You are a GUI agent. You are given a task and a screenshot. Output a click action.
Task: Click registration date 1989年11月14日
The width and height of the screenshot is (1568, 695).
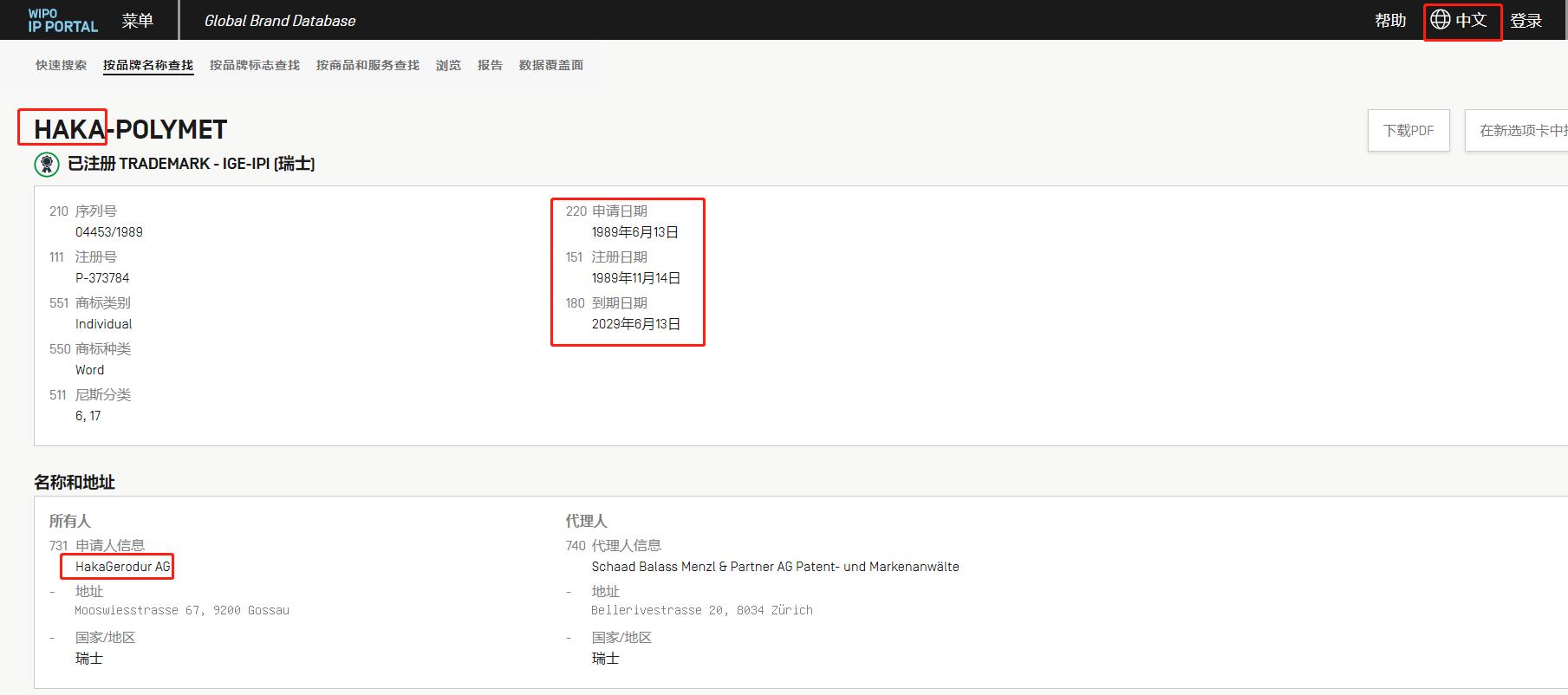pos(636,278)
